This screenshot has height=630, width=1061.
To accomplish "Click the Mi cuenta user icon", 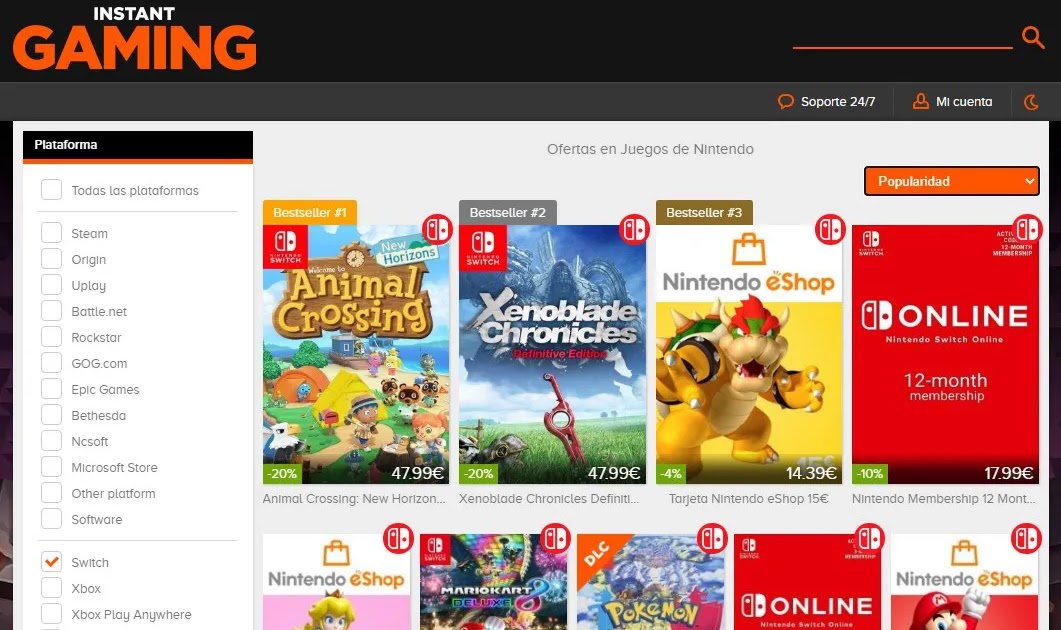I will (920, 102).
